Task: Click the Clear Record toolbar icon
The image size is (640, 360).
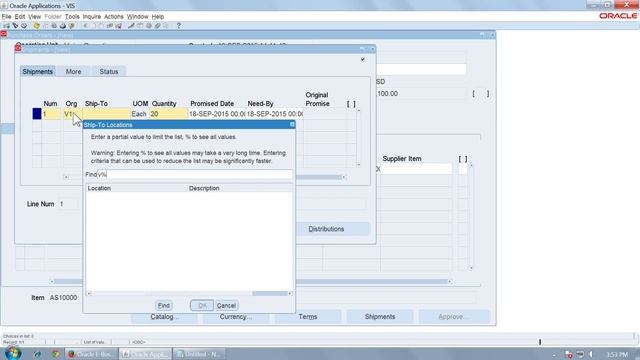Action: (x=110, y=26)
